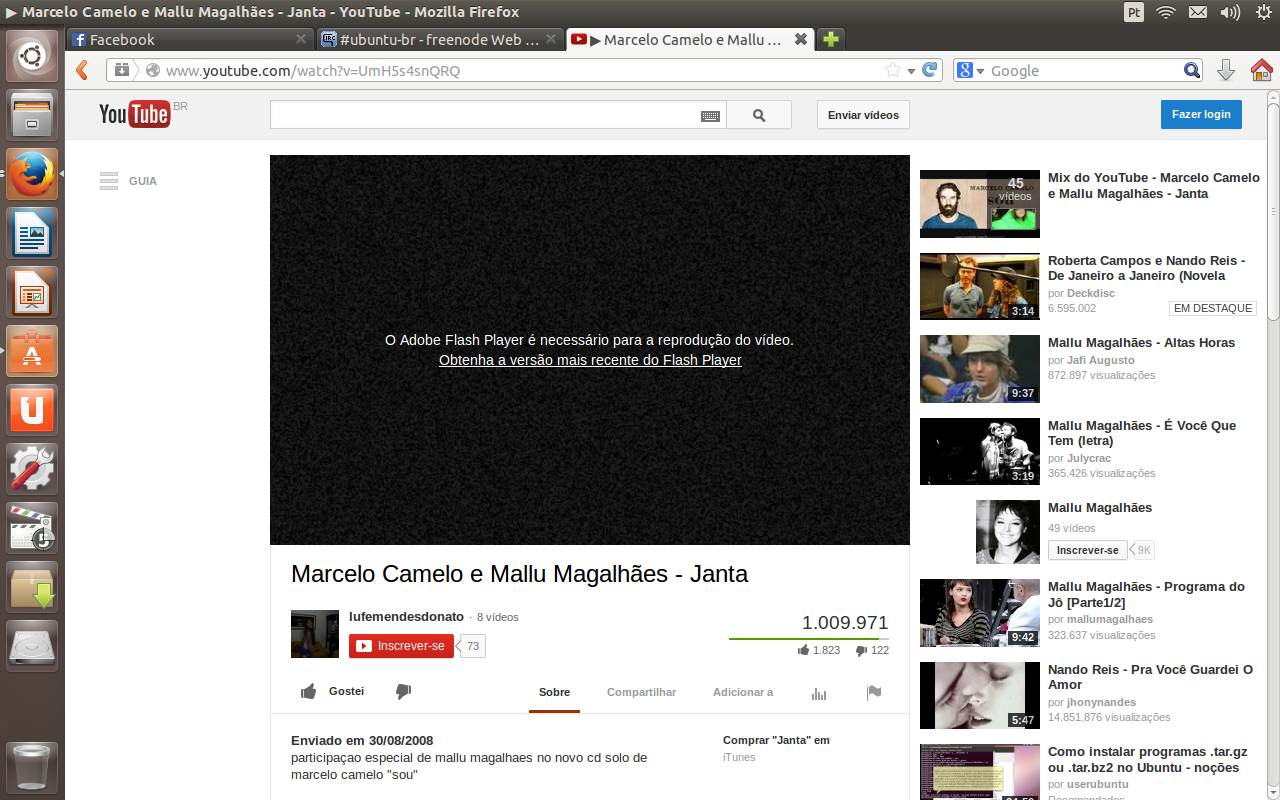The height and width of the screenshot is (800, 1280).
Task: Open lufemendesdonato channel link
Action: [x=406, y=617]
